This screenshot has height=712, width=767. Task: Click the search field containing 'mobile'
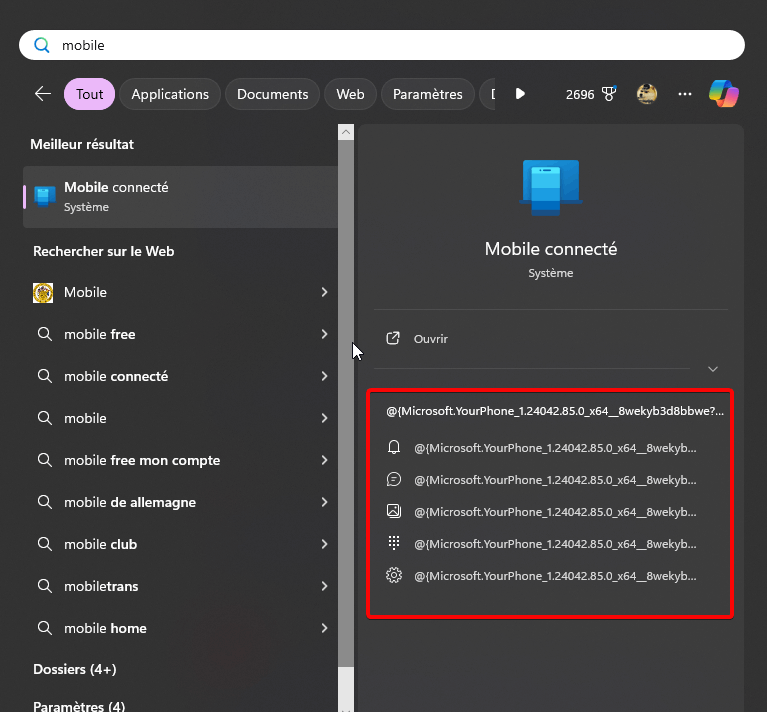382,45
